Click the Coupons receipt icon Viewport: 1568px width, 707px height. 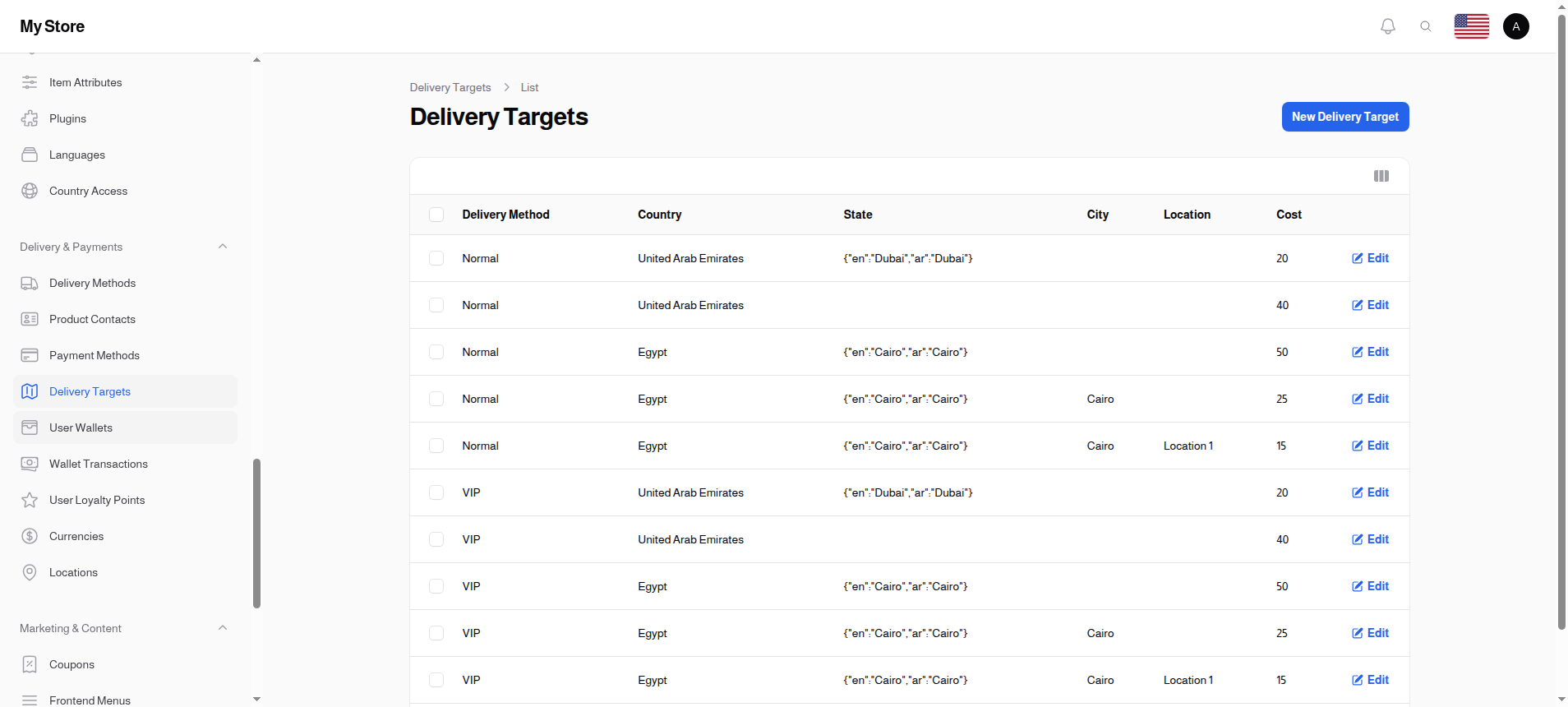tap(30, 664)
